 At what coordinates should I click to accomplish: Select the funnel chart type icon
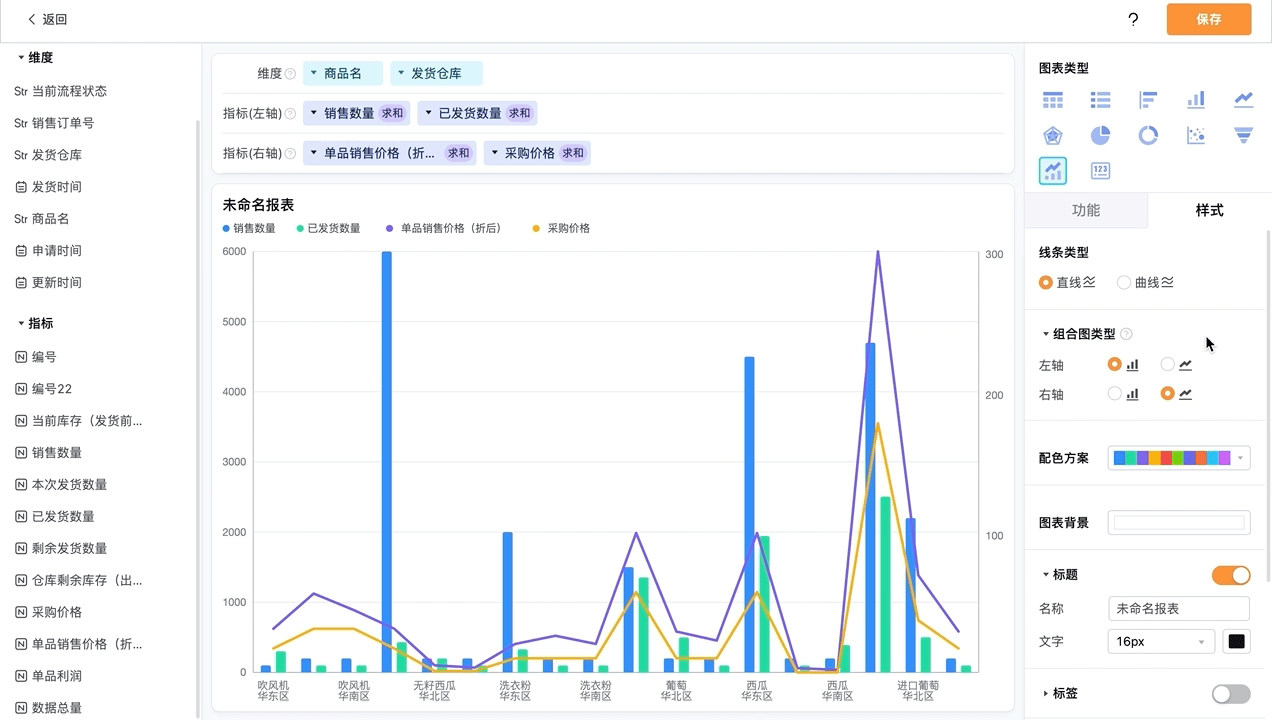(x=1243, y=135)
